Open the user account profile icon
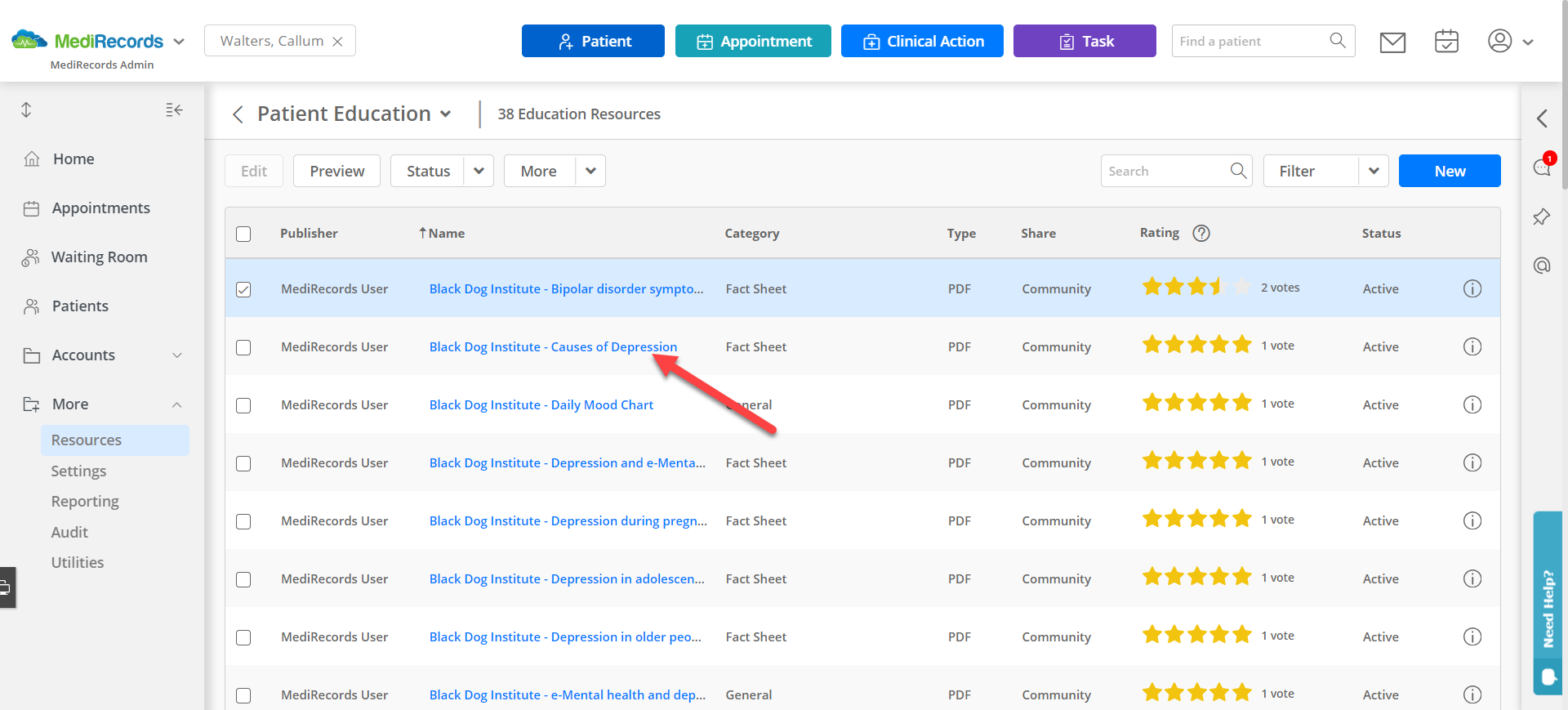Screen dimensions: 1568x710 coord(1499,41)
